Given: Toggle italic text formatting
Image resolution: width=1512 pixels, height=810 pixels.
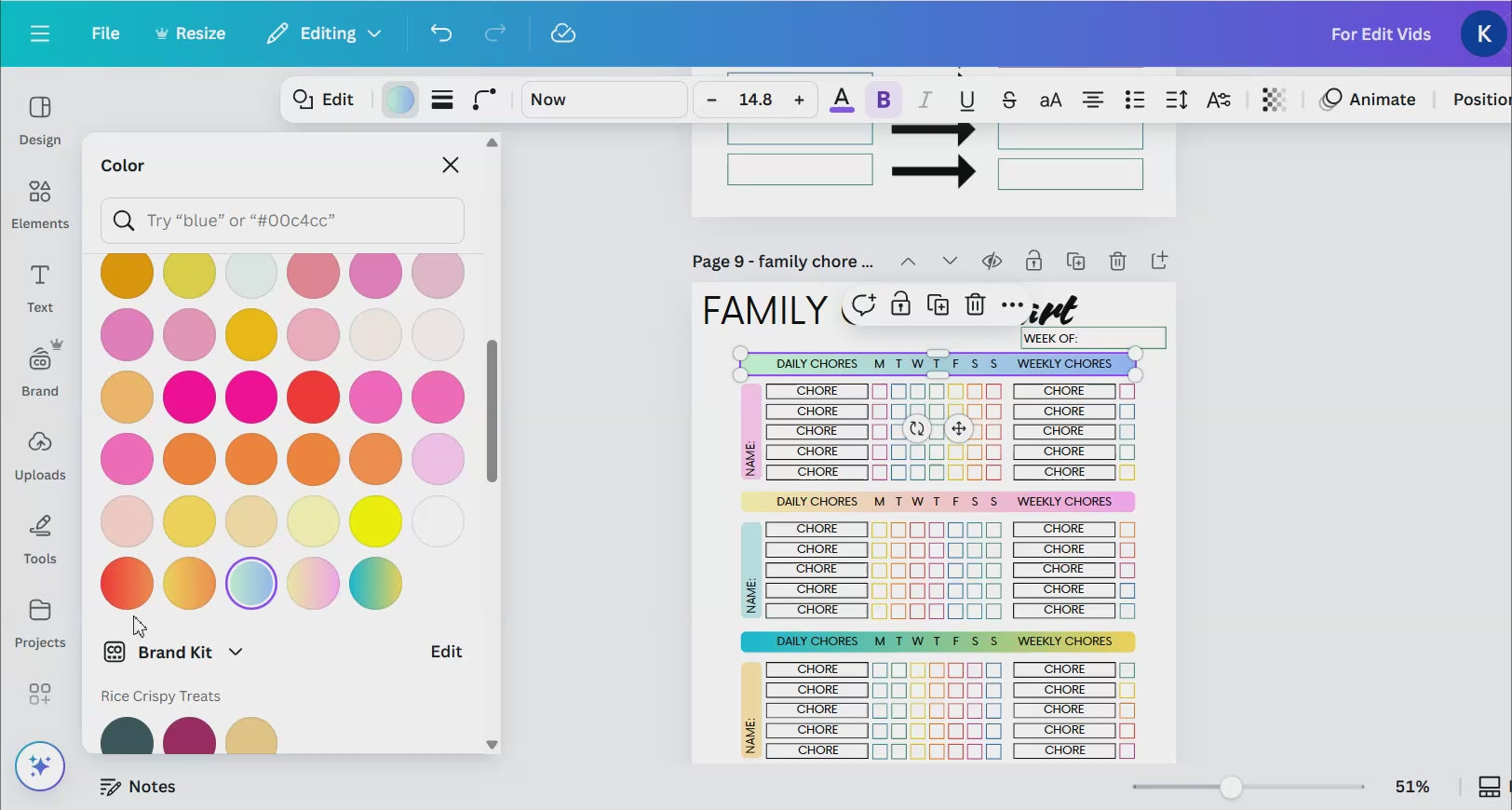Looking at the screenshot, I should tap(925, 100).
